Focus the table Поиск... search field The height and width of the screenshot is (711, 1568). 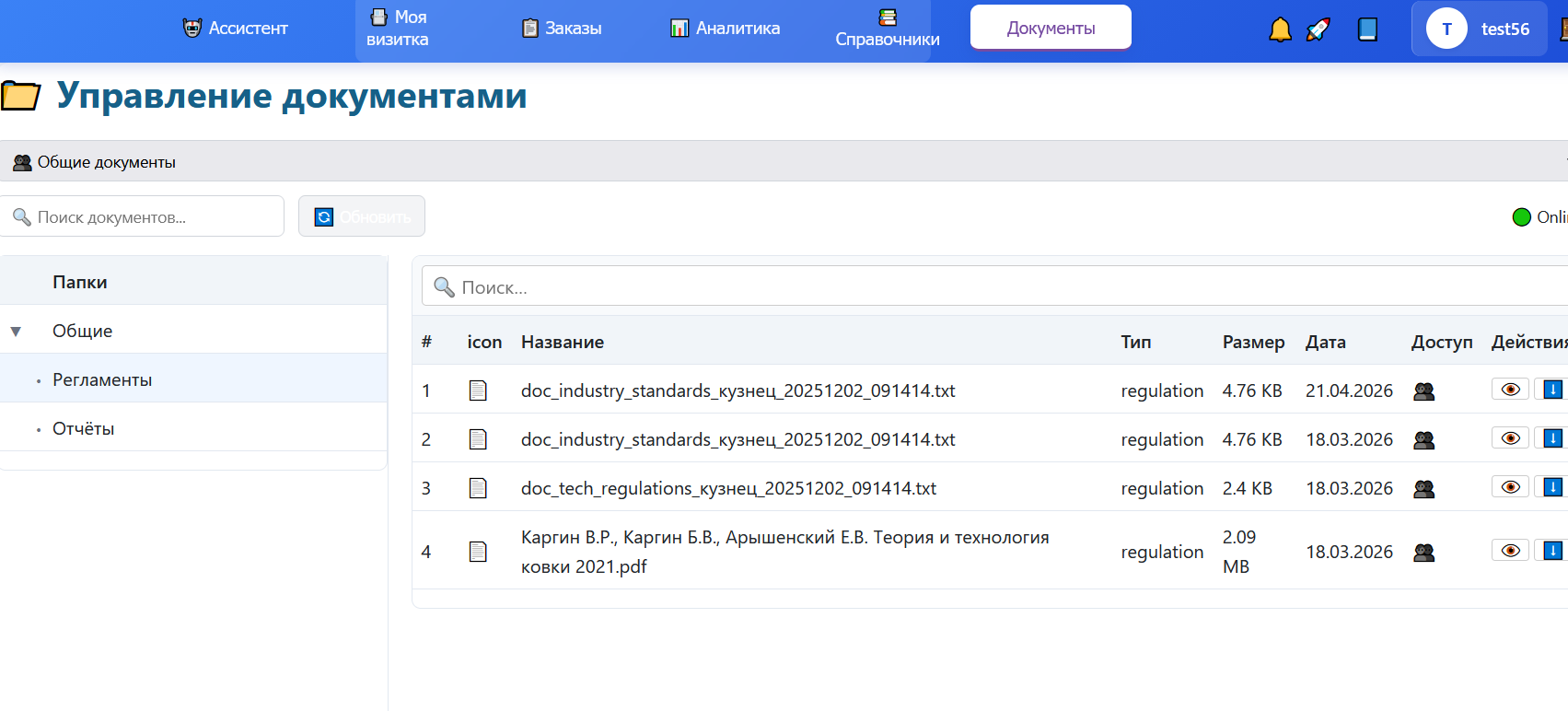[994, 286]
